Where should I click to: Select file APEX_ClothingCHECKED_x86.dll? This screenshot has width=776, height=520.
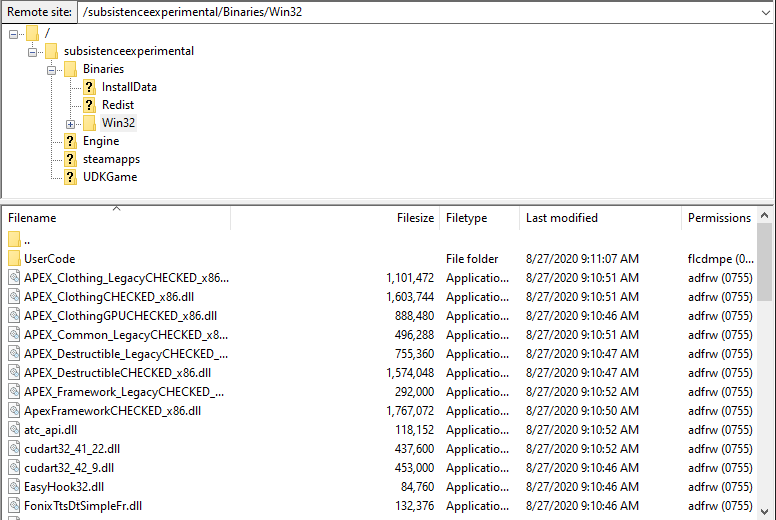click(109, 297)
